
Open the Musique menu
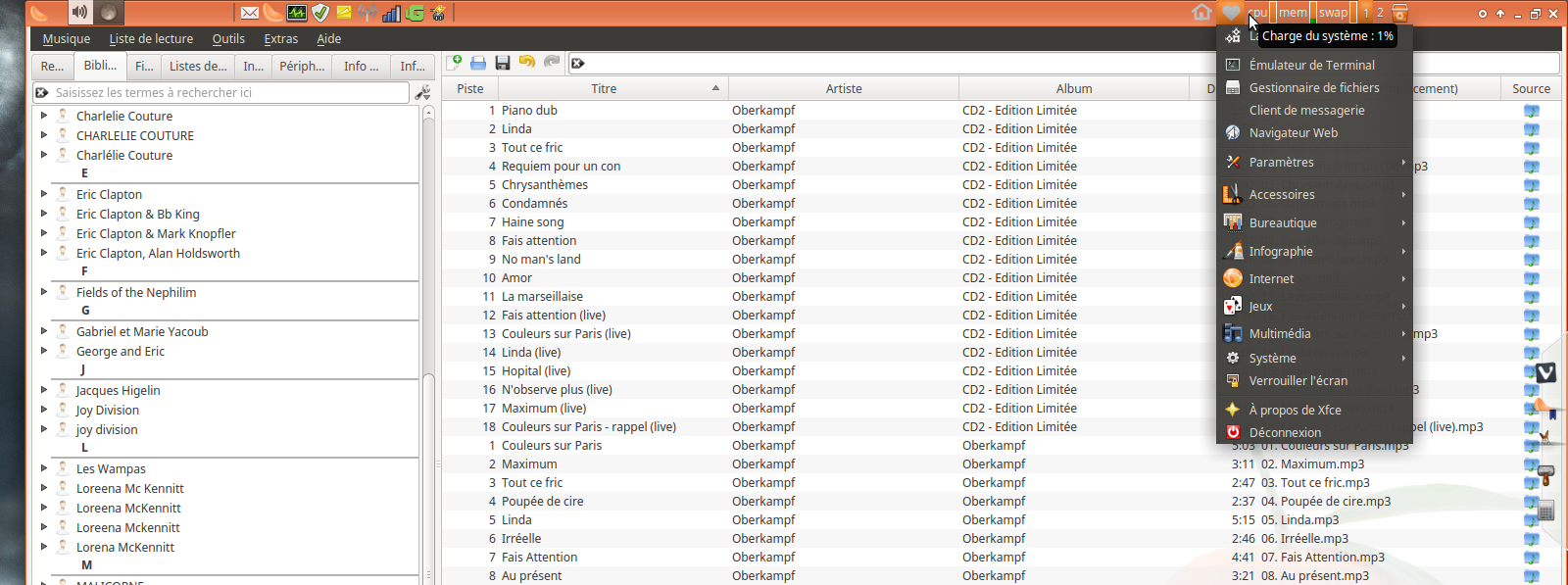(66, 39)
